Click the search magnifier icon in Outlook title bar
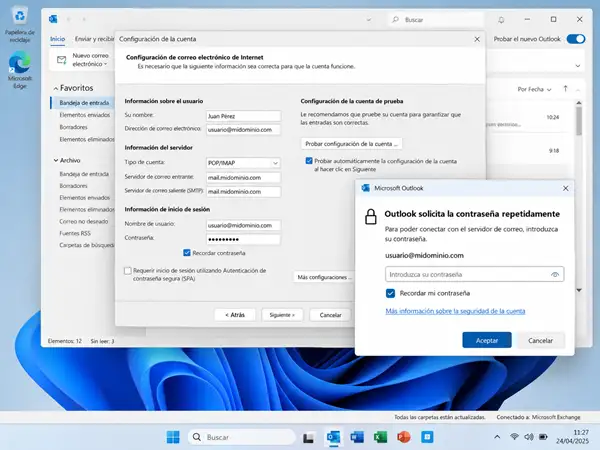Viewport: 600px width, 450px height. pos(396,20)
